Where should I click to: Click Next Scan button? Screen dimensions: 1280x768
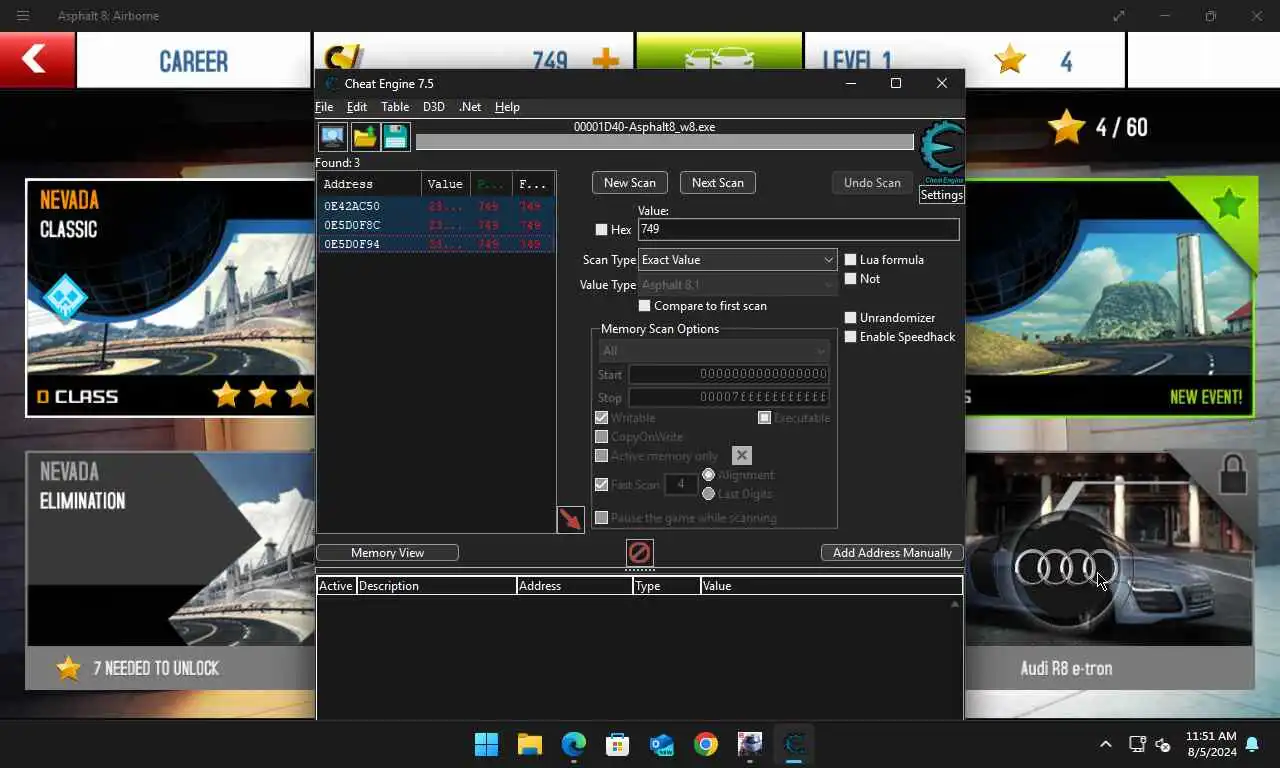[718, 183]
